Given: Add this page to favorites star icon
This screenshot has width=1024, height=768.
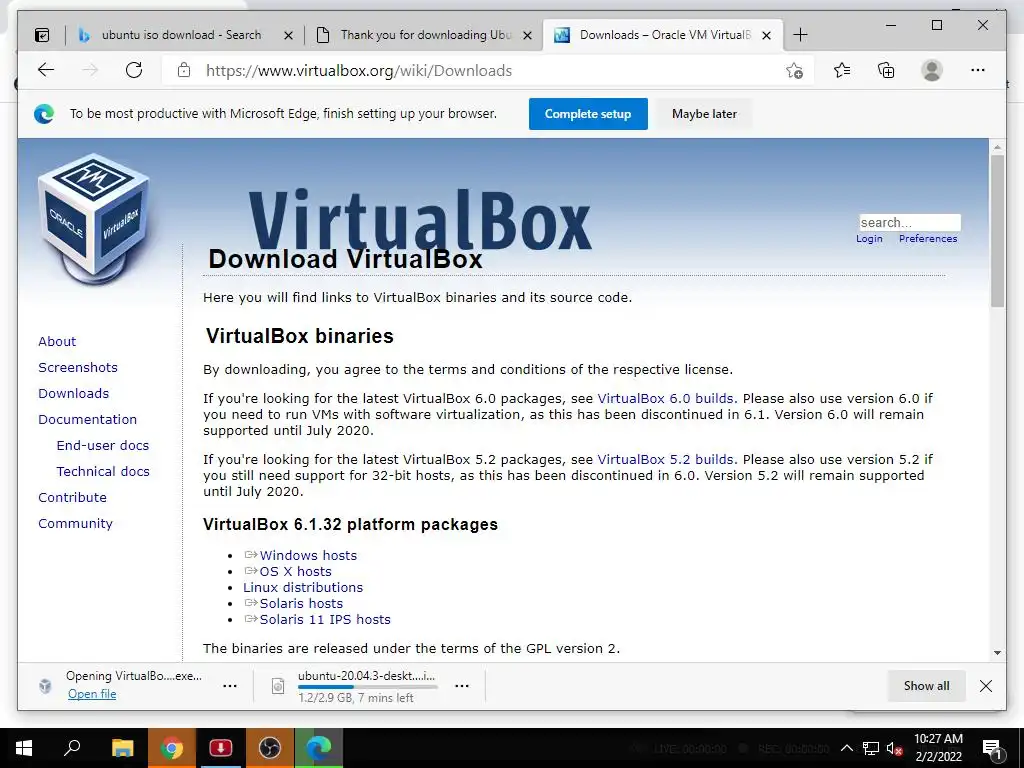Looking at the screenshot, I should click(794, 71).
